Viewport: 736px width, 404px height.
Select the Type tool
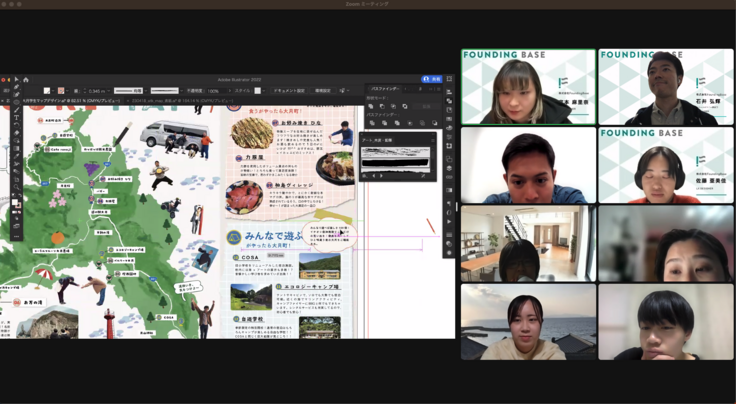[17, 118]
